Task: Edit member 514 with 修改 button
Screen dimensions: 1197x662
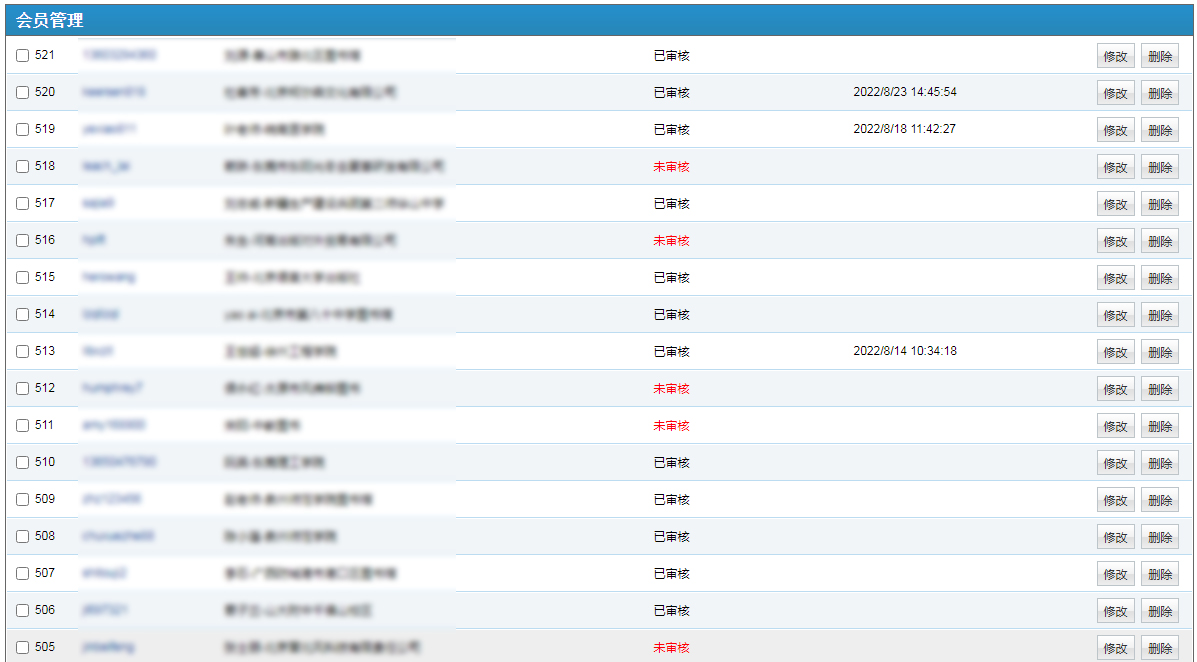Action: [1115, 315]
